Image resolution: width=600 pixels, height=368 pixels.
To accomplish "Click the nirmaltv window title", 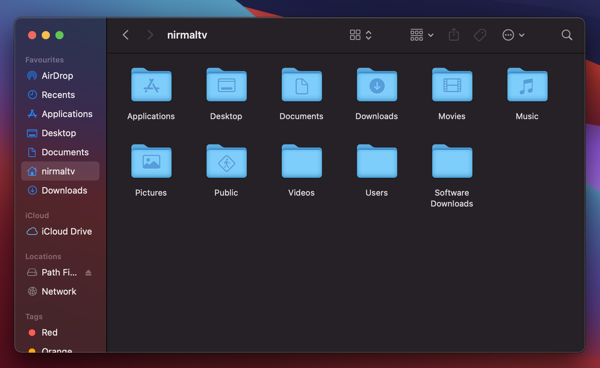I will point(187,35).
